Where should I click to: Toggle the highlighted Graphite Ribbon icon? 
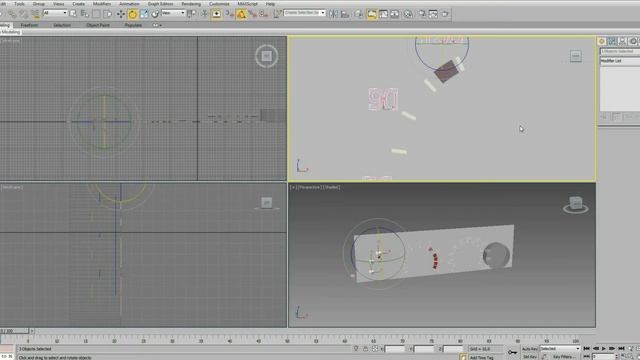(371, 14)
